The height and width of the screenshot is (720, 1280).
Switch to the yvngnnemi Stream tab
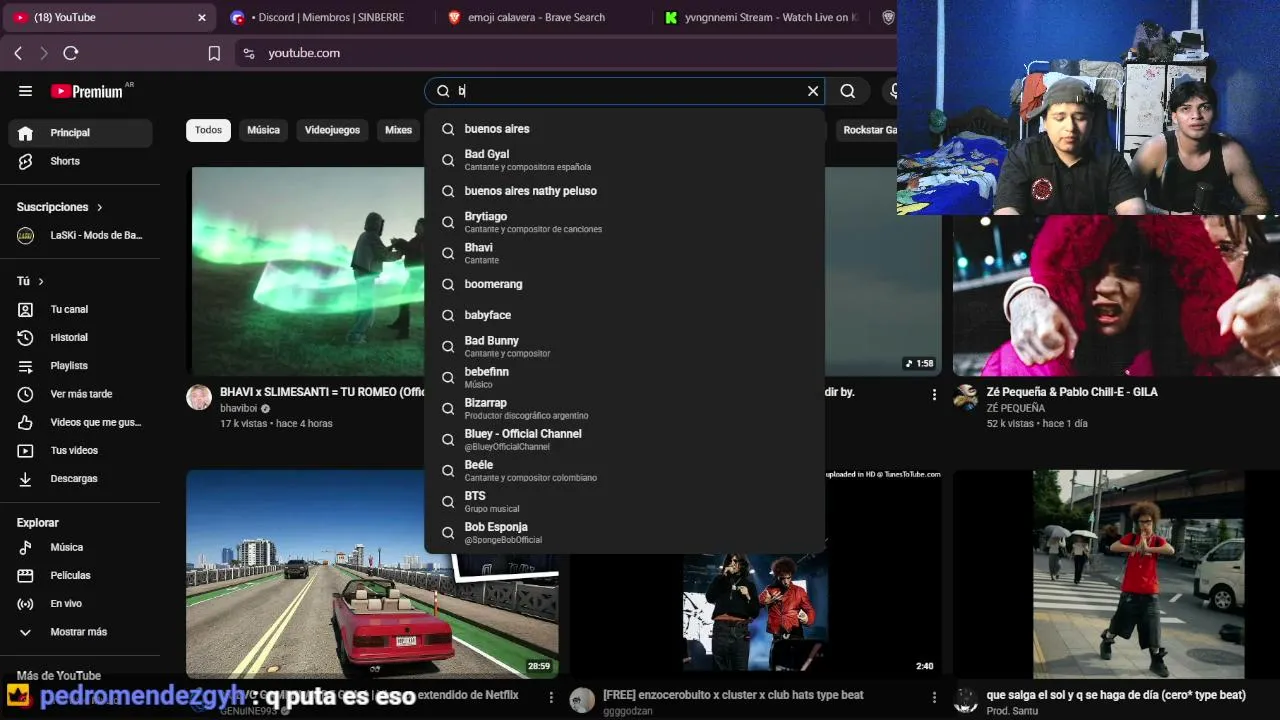point(763,17)
